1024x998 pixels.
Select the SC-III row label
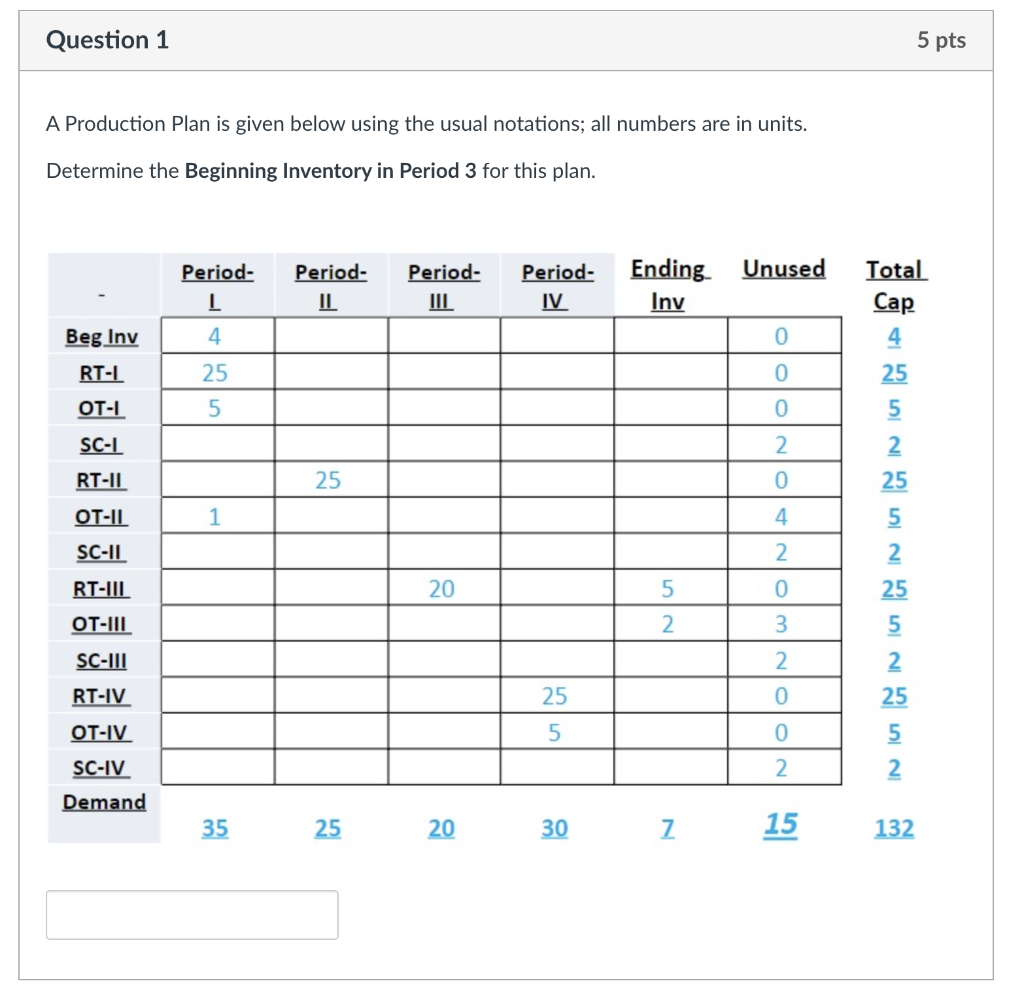(x=102, y=661)
